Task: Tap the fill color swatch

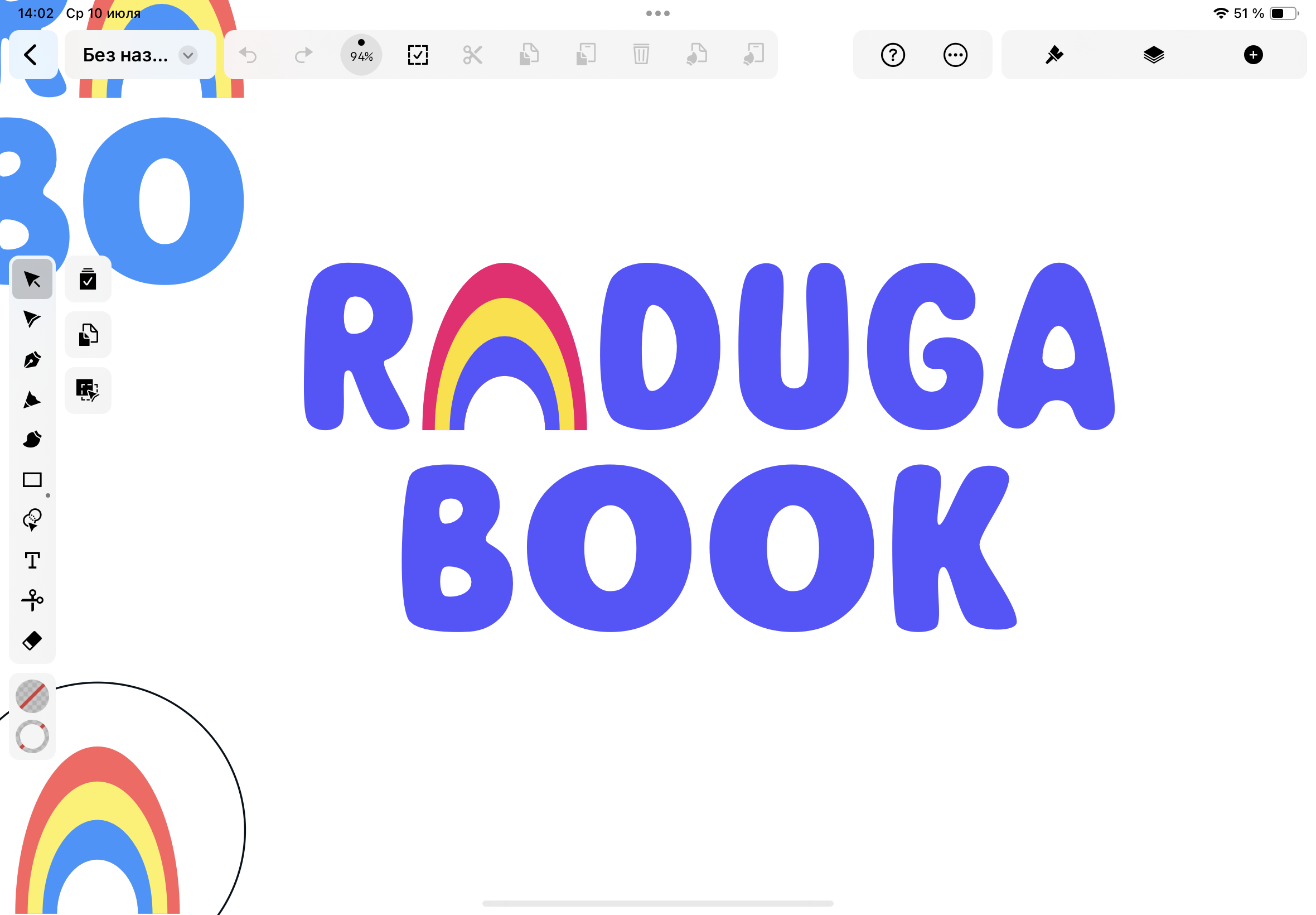Action: coord(32,696)
